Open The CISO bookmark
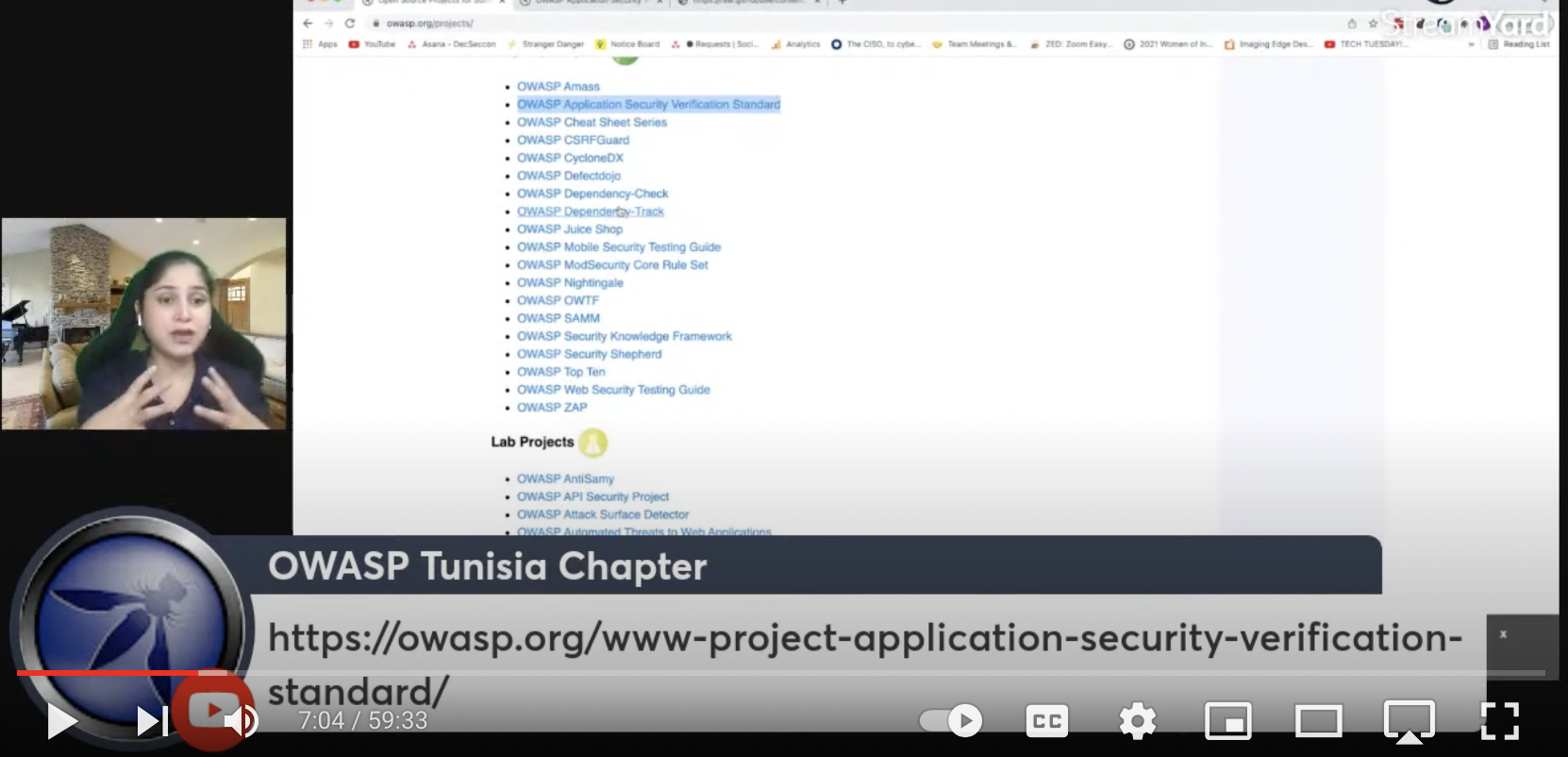Viewport: 1568px width, 757px height. point(875,44)
